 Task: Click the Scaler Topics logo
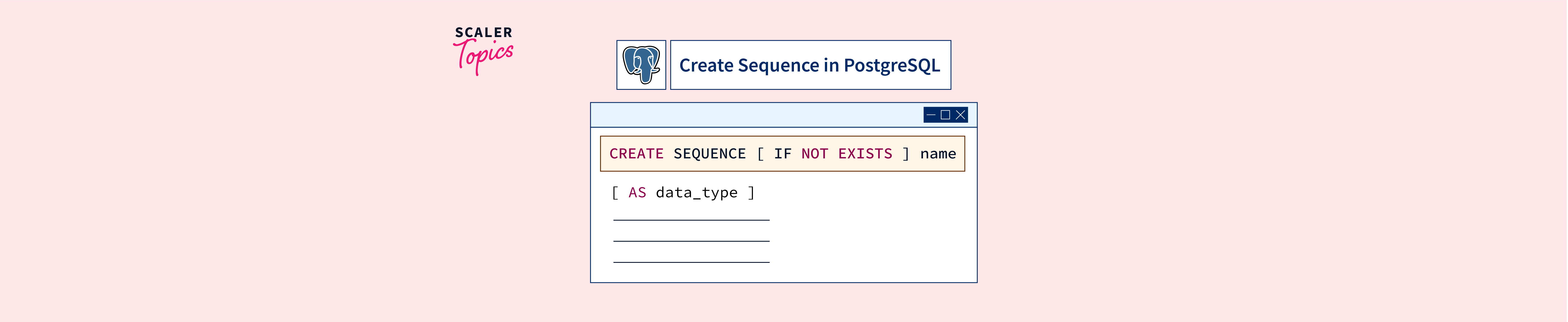click(x=483, y=50)
